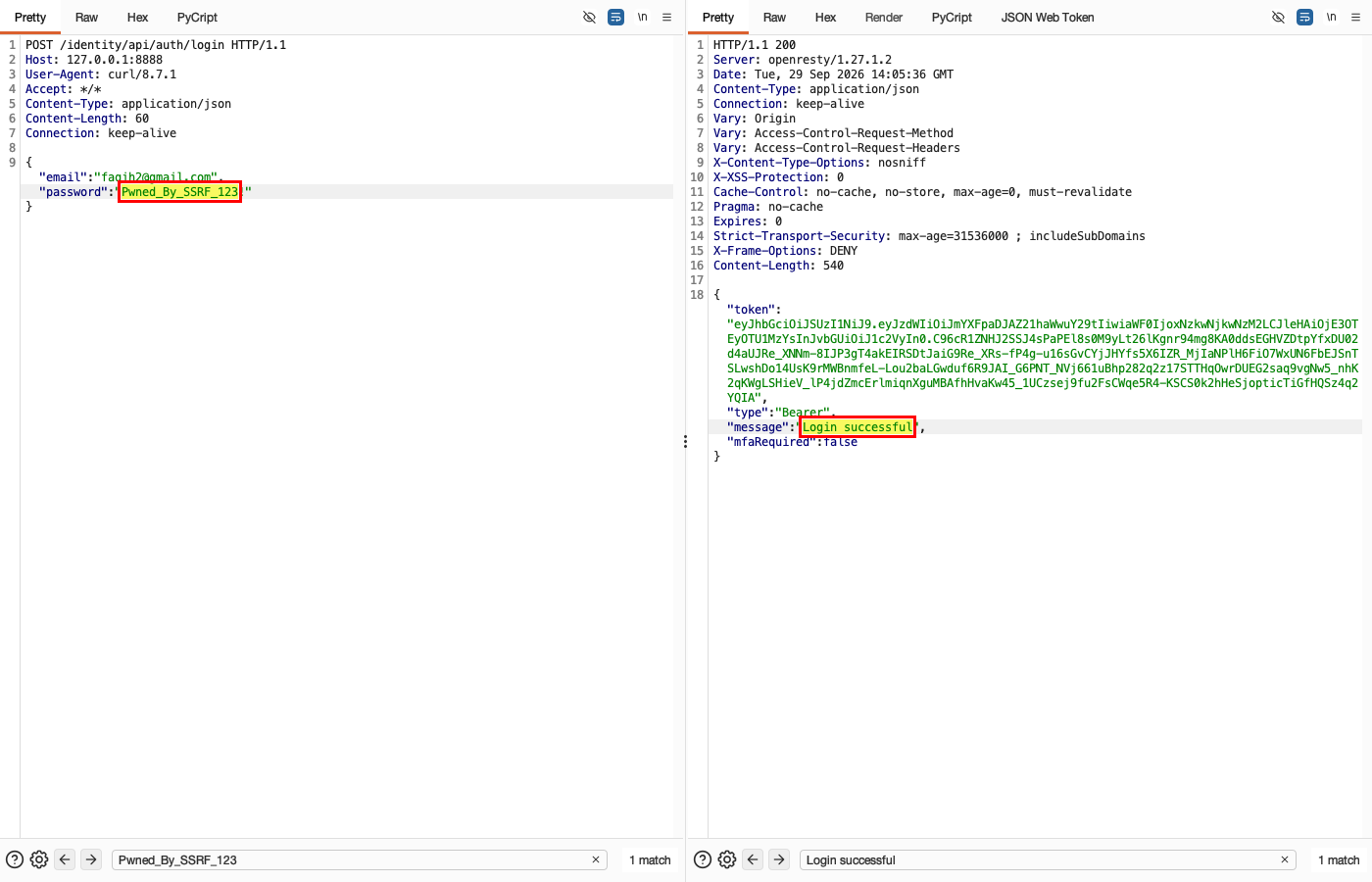The height and width of the screenshot is (882, 1372).
Task: Open response search help icon
Action: [703, 859]
